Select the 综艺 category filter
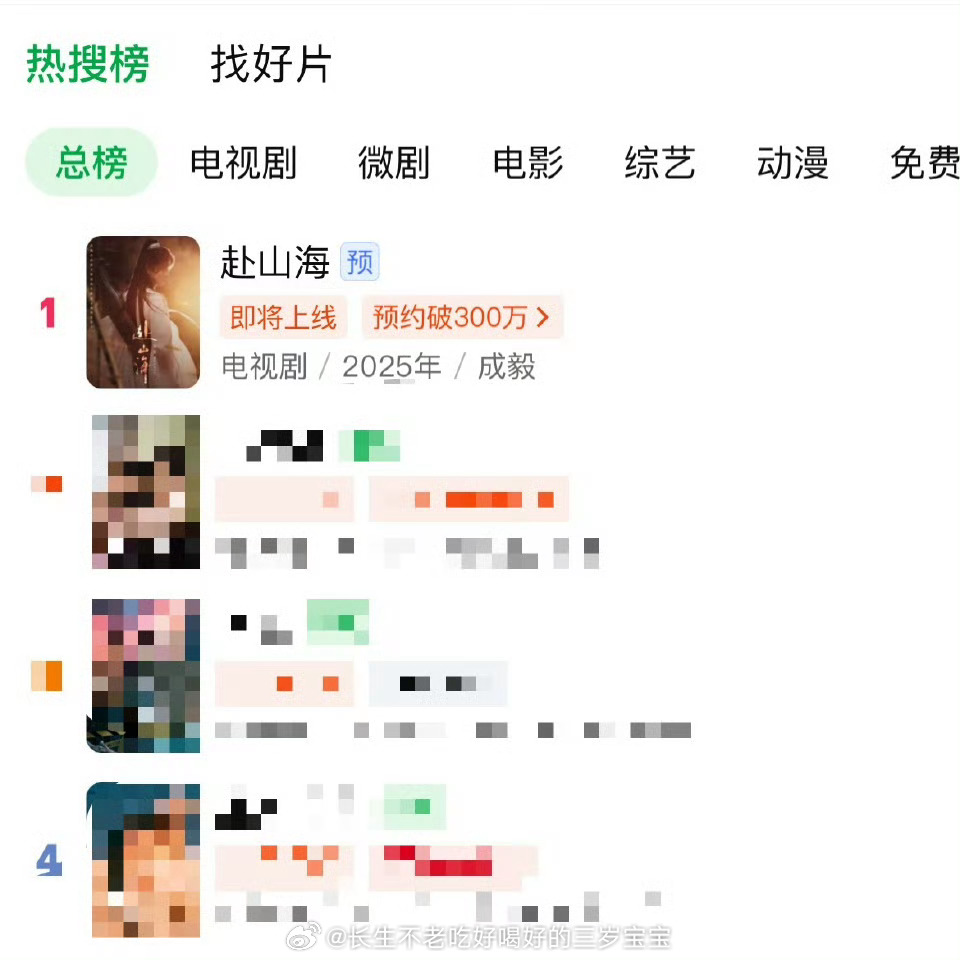Screen dimensions: 960x960 coord(660,163)
